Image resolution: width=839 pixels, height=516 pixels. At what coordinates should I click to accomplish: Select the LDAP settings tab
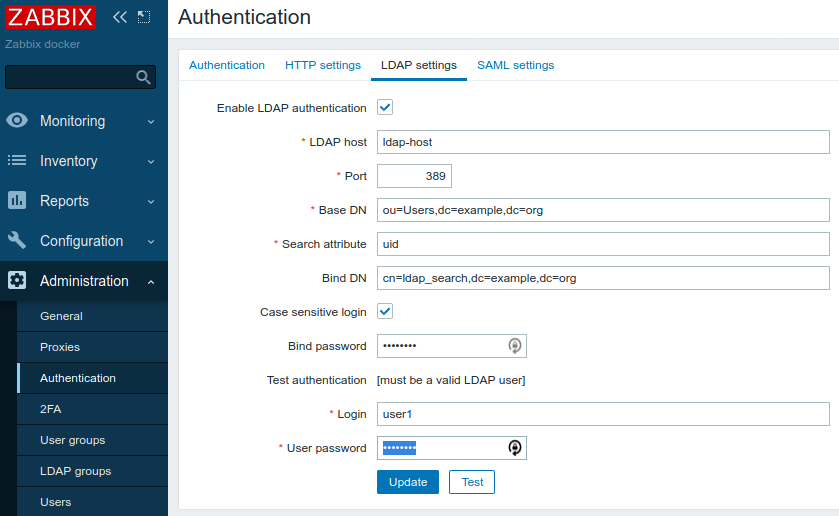(419, 65)
